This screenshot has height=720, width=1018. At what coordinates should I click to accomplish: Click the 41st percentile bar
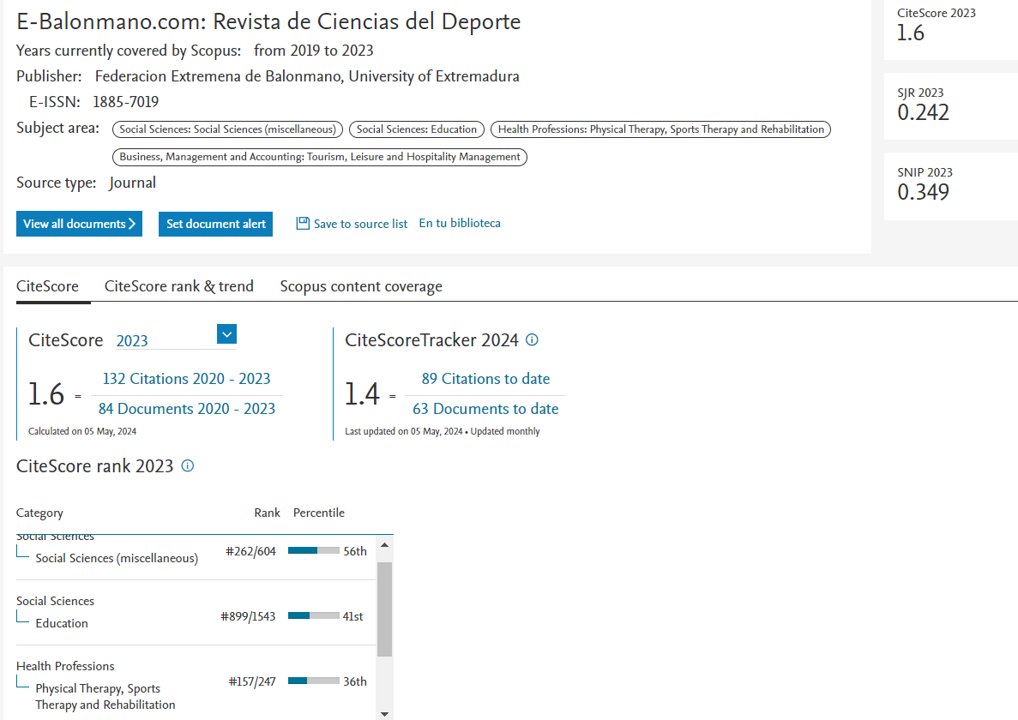coord(314,615)
